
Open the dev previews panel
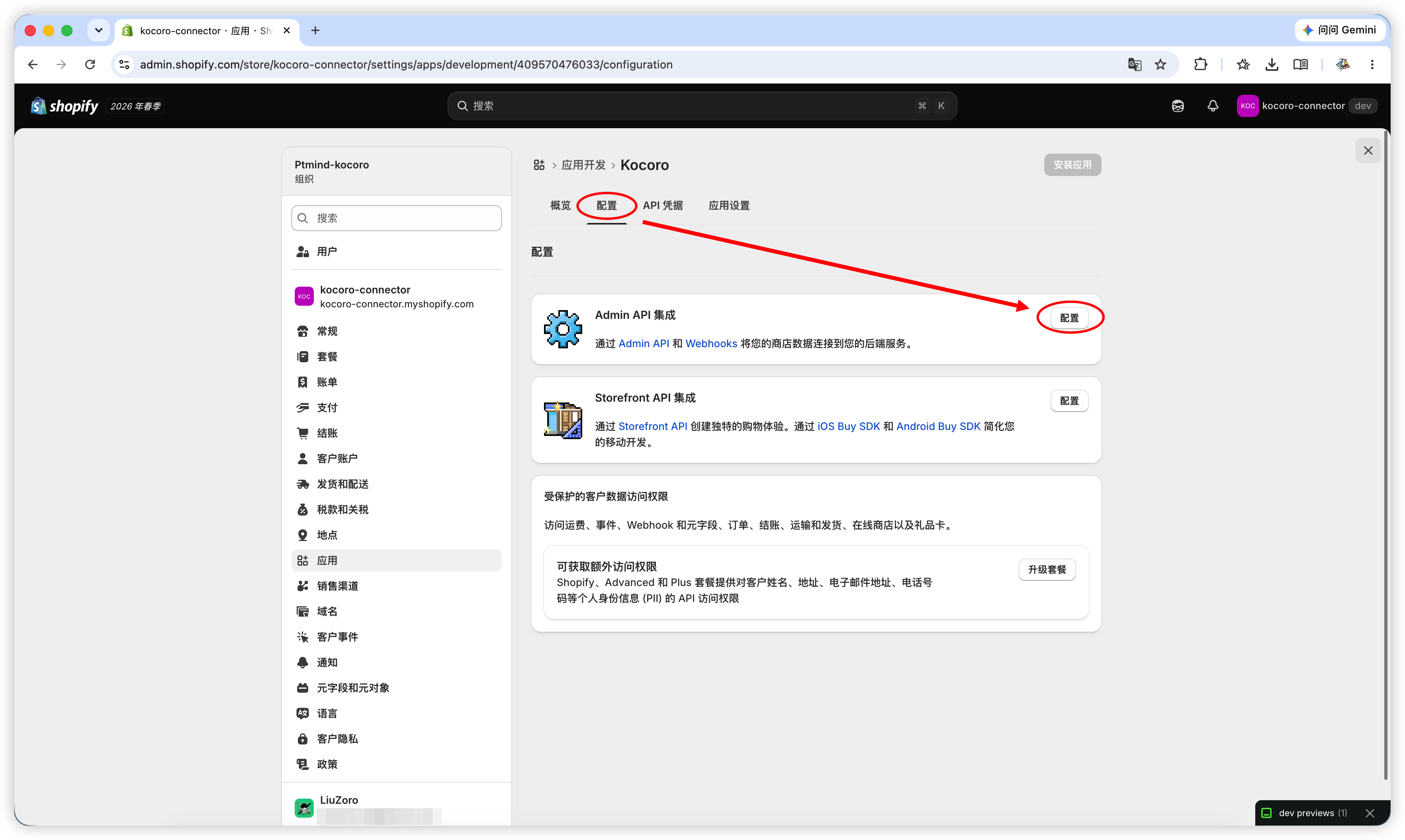point(1312,813)
